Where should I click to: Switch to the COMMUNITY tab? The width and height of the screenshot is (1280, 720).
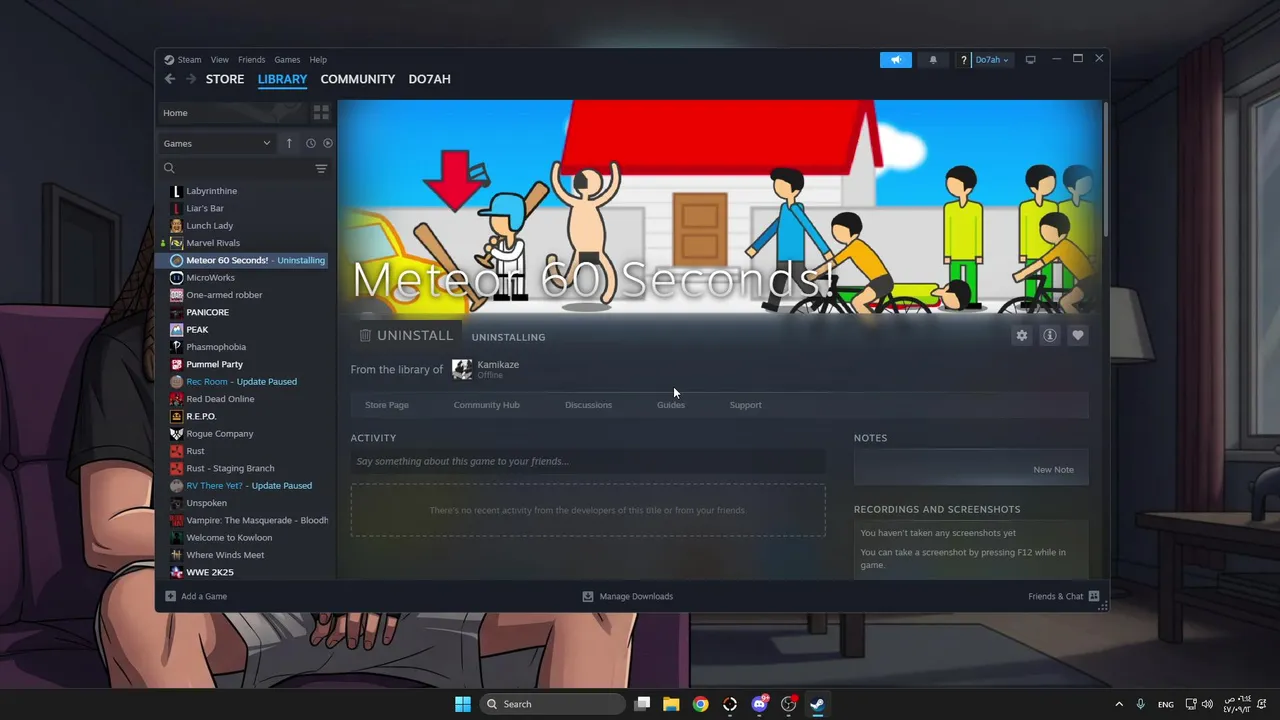tap(358, 79)
